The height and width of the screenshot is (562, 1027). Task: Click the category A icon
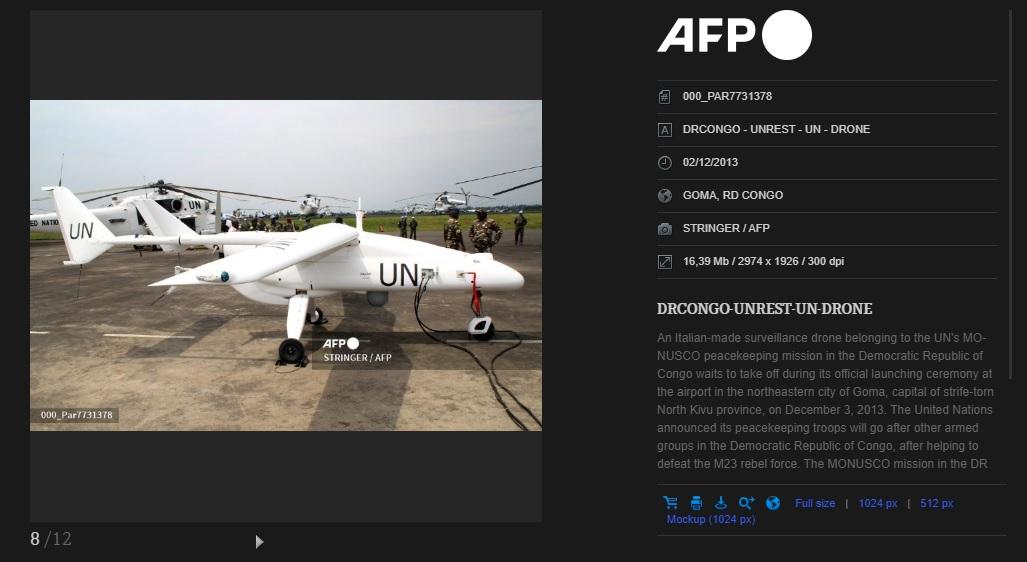coord(665,130)
